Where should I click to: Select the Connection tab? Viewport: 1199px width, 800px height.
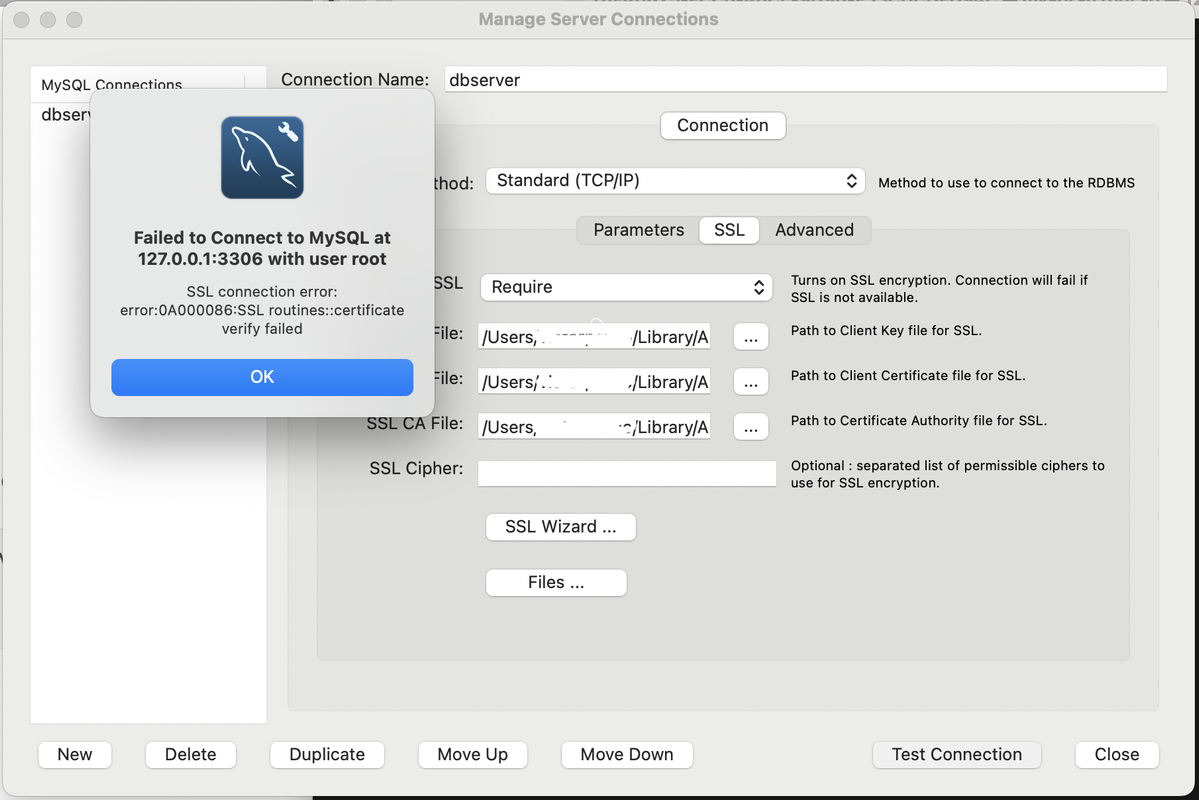coord(723,125)
